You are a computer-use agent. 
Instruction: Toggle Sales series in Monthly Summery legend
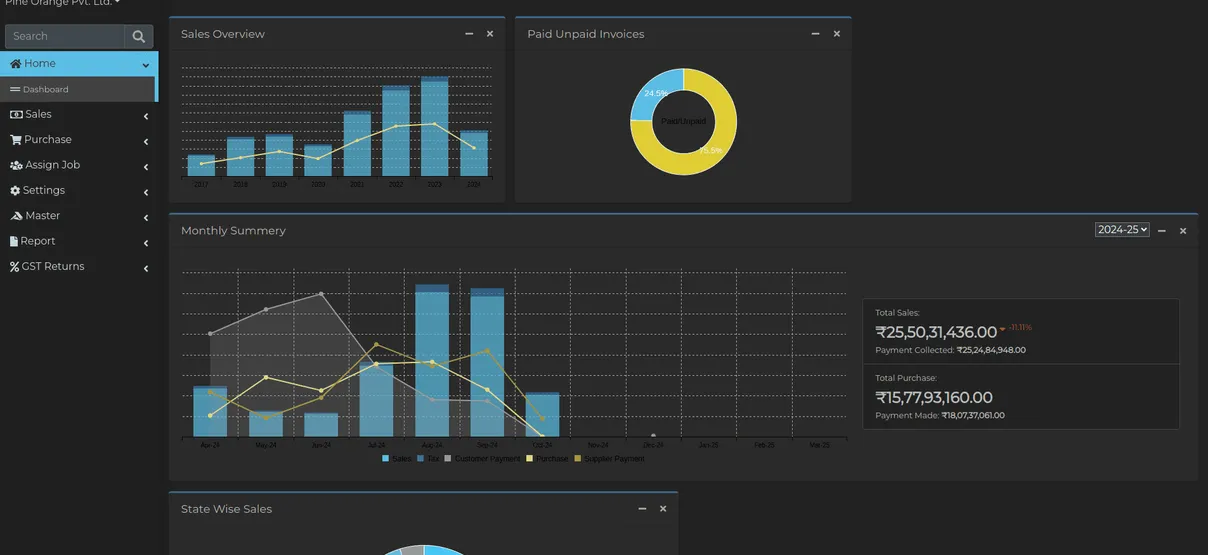(396, 459)
